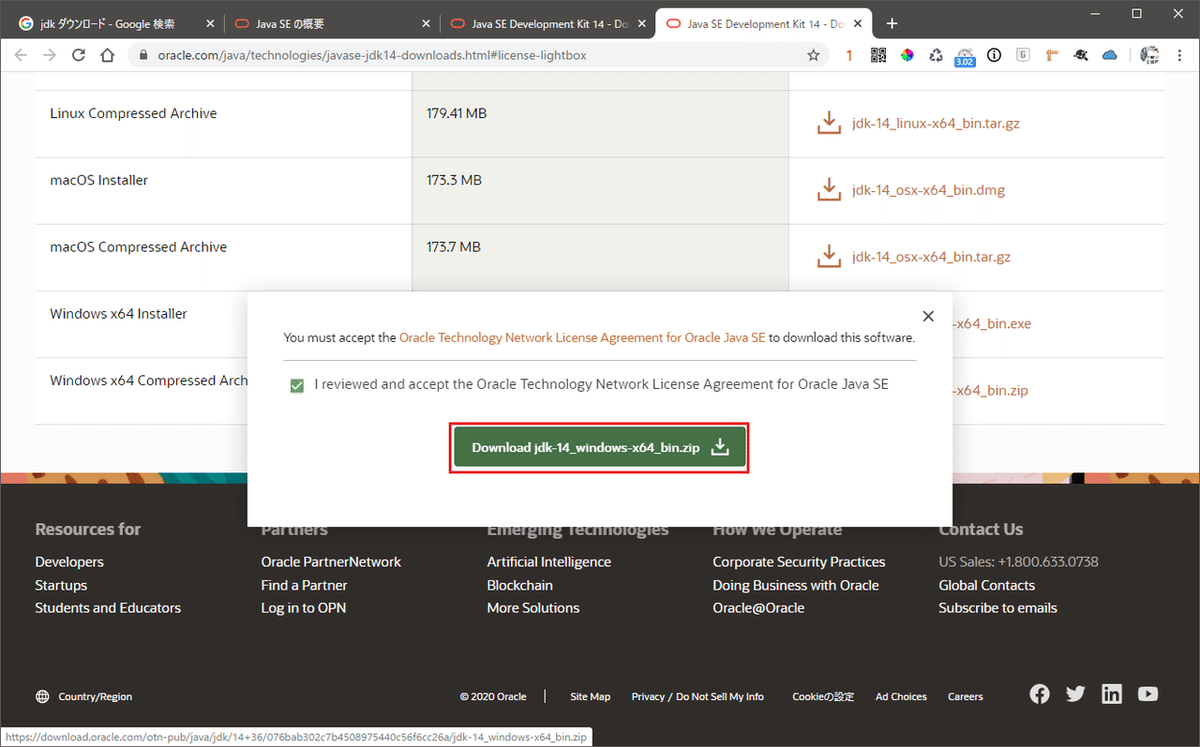This screenshot has height=747, width=1200.
Task: Click jdk-14_osx-x64_bin.dmg link
Action: pyautogui.click(x=928, y=190)
